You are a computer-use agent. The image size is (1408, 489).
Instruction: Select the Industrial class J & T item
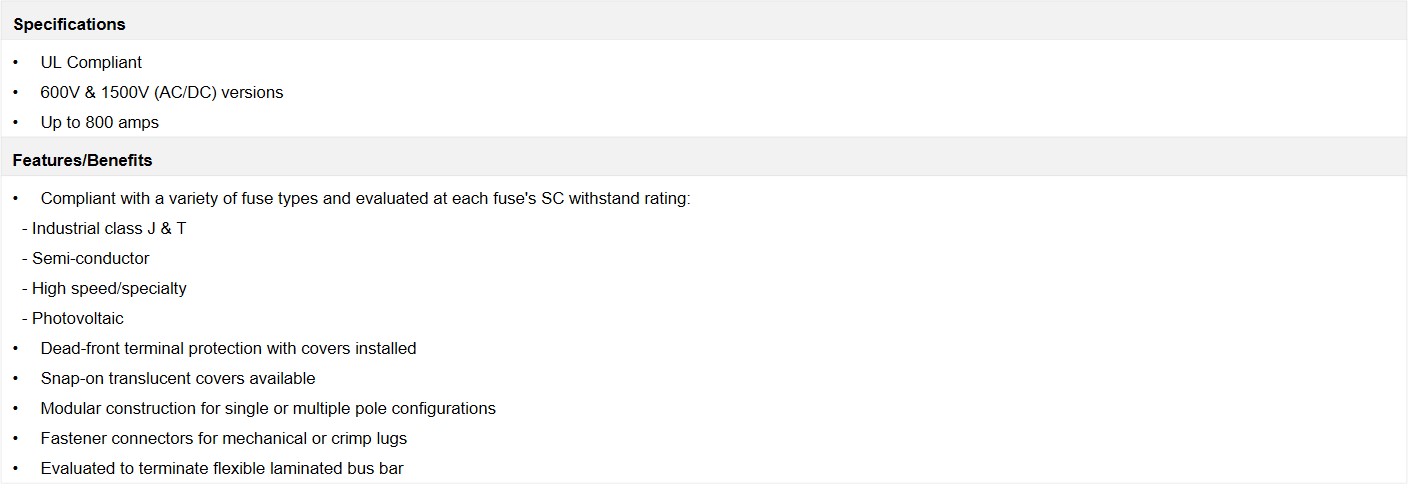(x=104, y=228)
